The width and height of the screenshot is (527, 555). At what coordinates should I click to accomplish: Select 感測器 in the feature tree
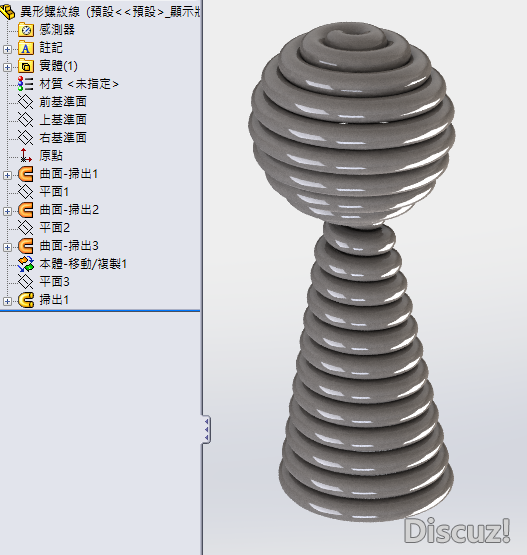(57, 29)
